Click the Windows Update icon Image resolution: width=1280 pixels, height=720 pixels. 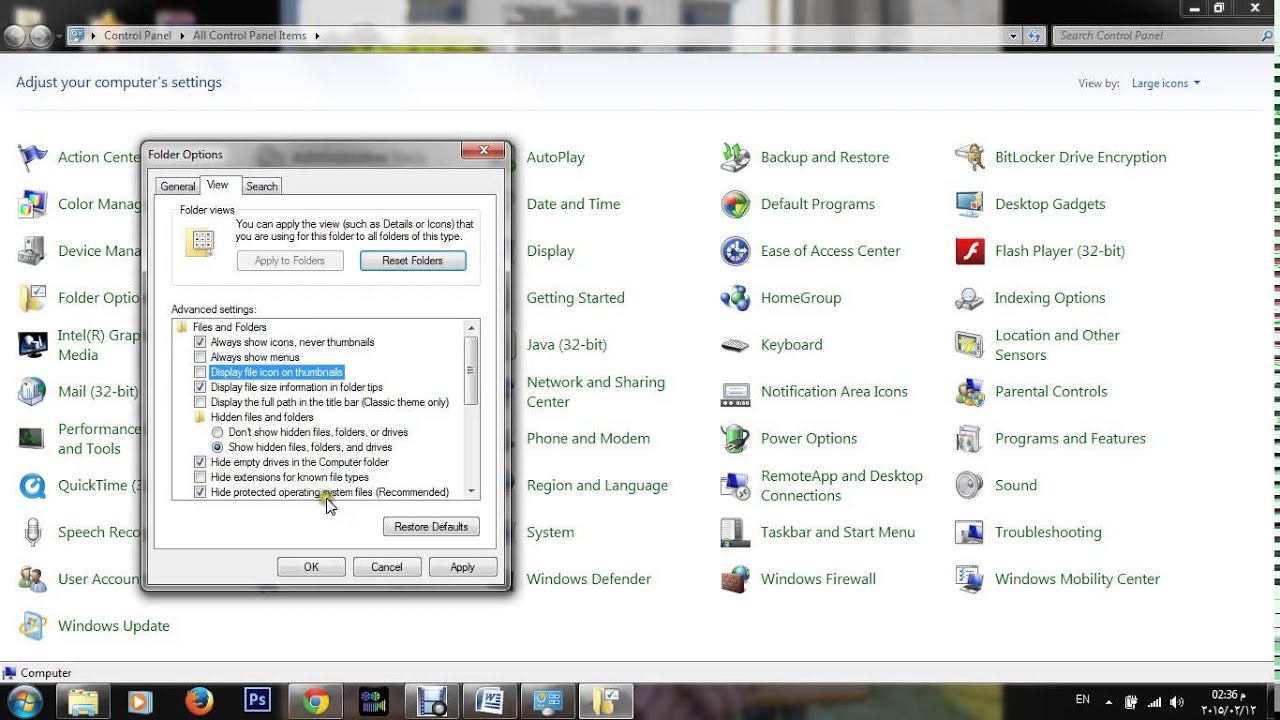(33, 626)
